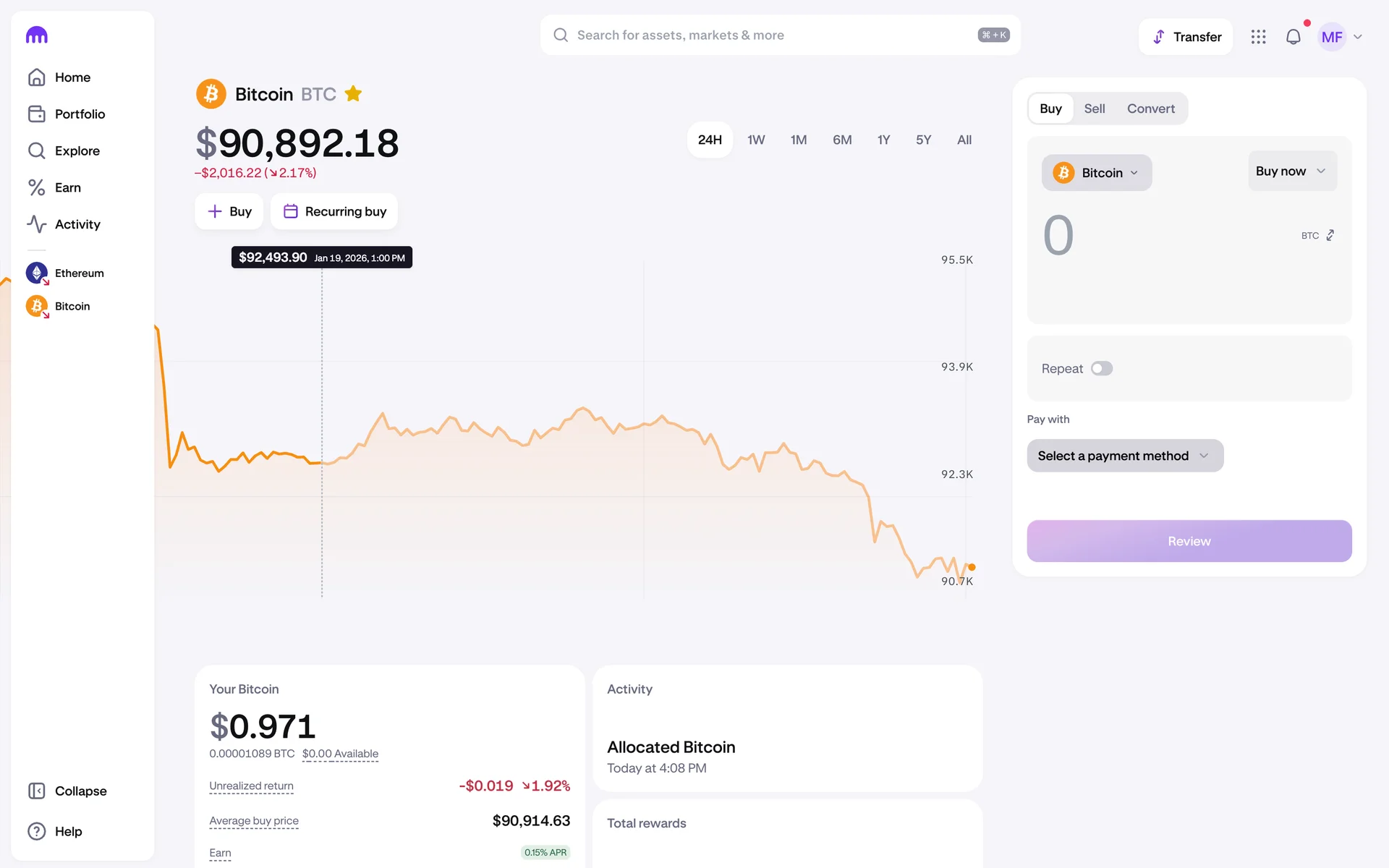Open the Buy now order type dropdown
The height and width of the screenshot is (868, 1389).
(1291, 171)
